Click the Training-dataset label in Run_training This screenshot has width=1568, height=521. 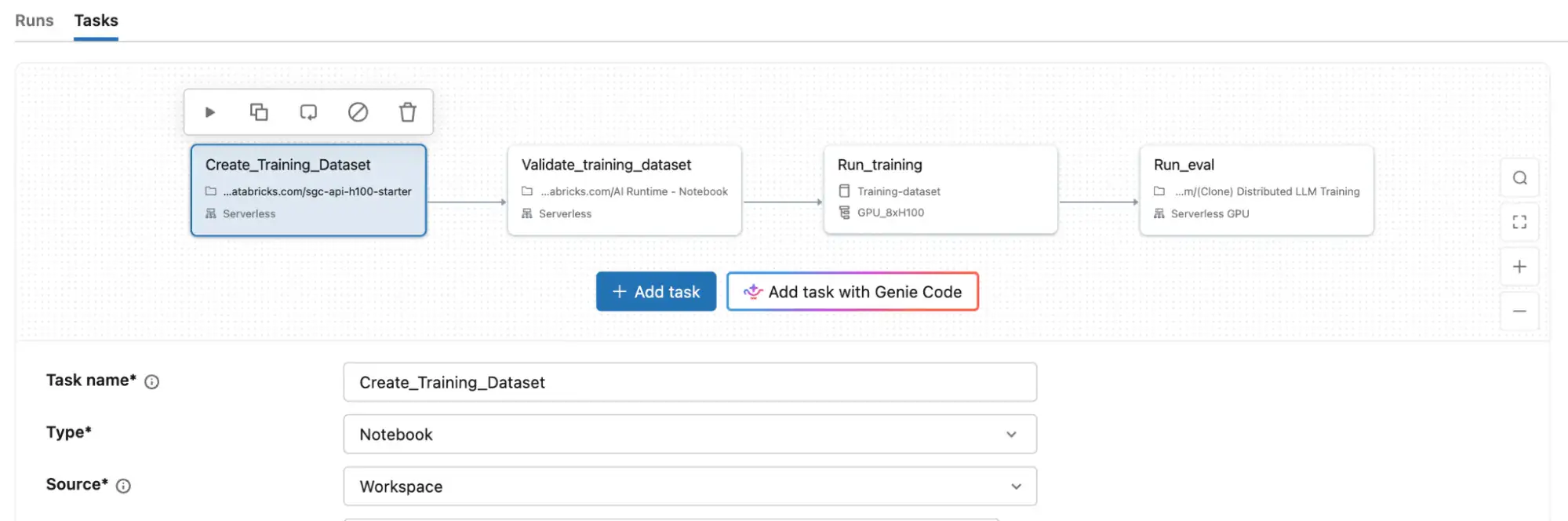898,191
